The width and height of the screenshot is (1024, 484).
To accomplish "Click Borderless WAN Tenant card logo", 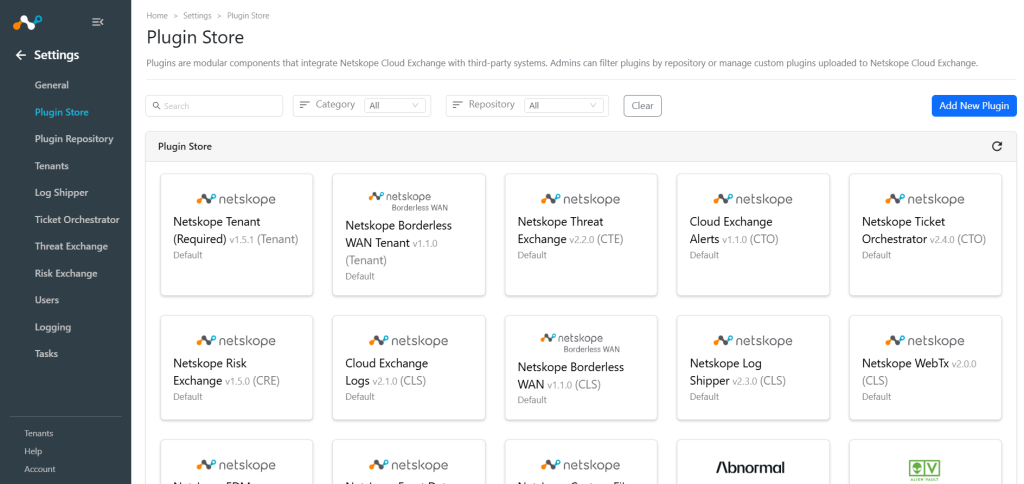I will [408, 201].
